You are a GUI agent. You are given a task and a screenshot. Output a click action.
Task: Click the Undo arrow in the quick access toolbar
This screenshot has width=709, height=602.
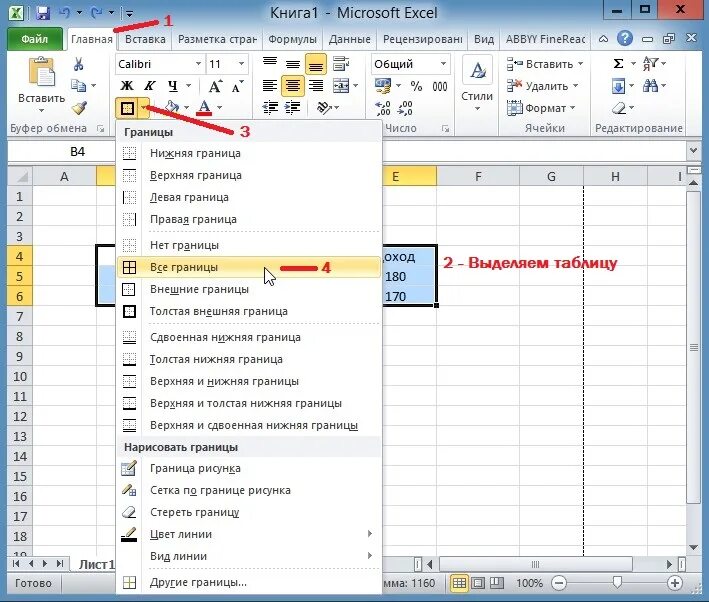[x=65, y=13]
